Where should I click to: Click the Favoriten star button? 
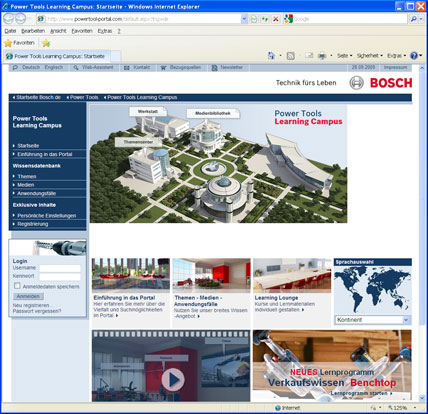[19, 43]
